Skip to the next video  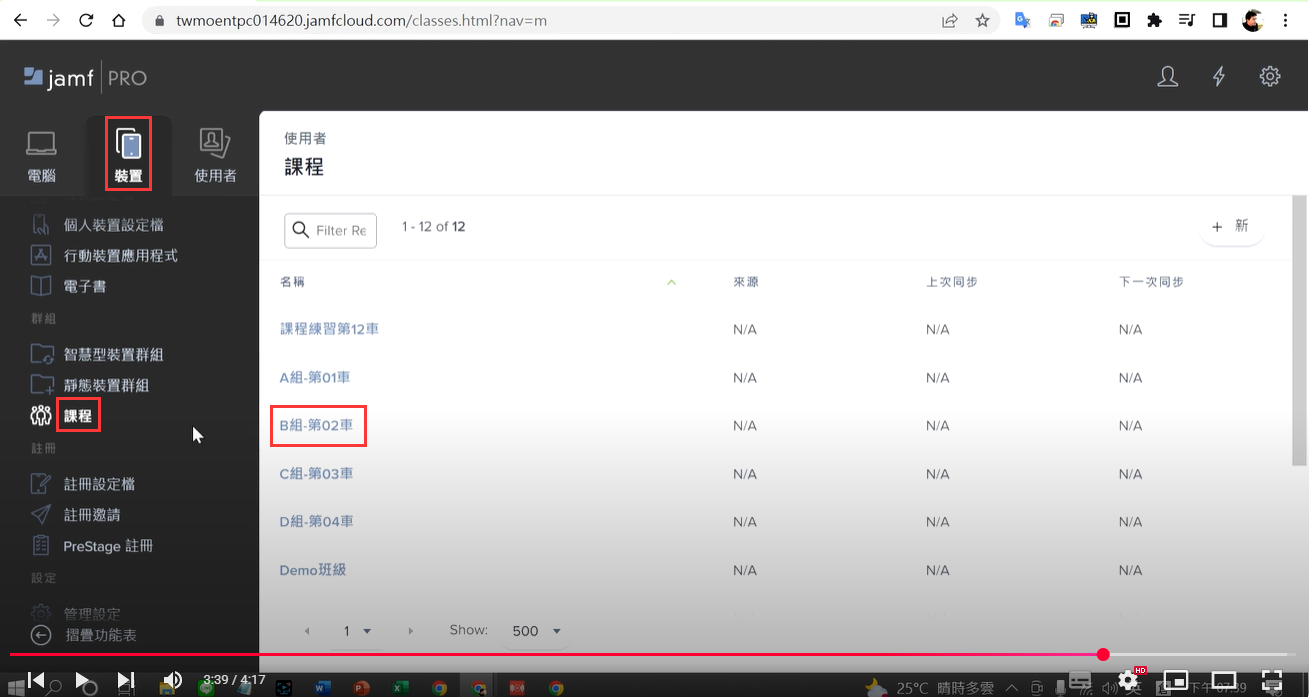point(126,680)
